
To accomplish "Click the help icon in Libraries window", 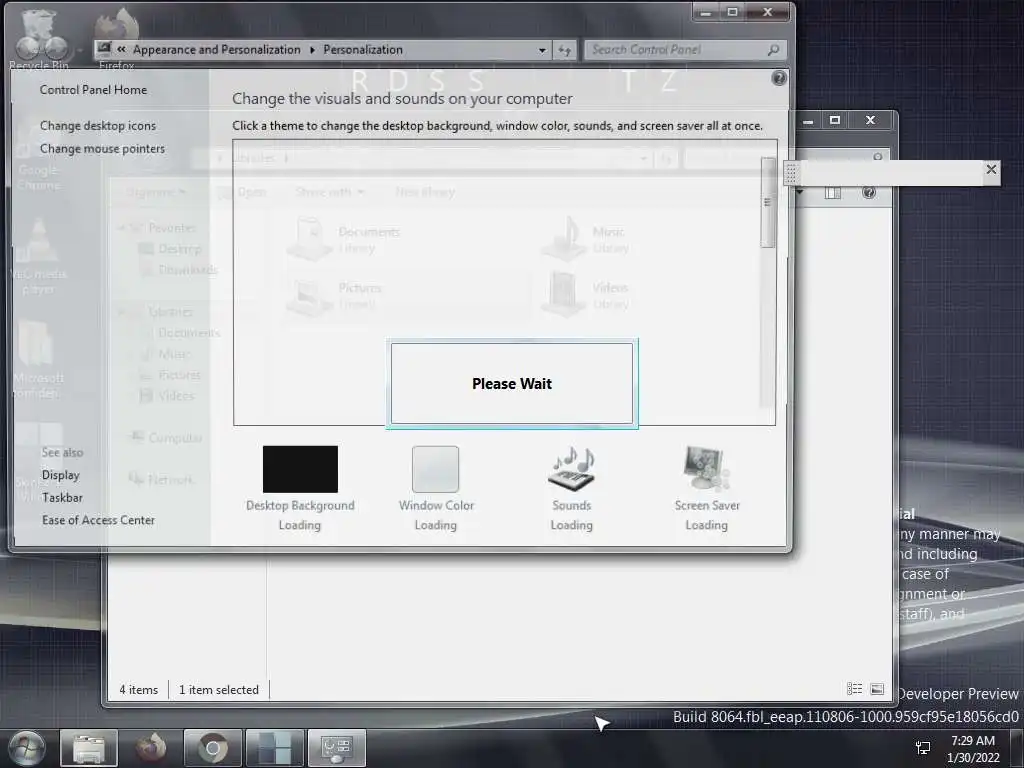I will click(869, 192).
